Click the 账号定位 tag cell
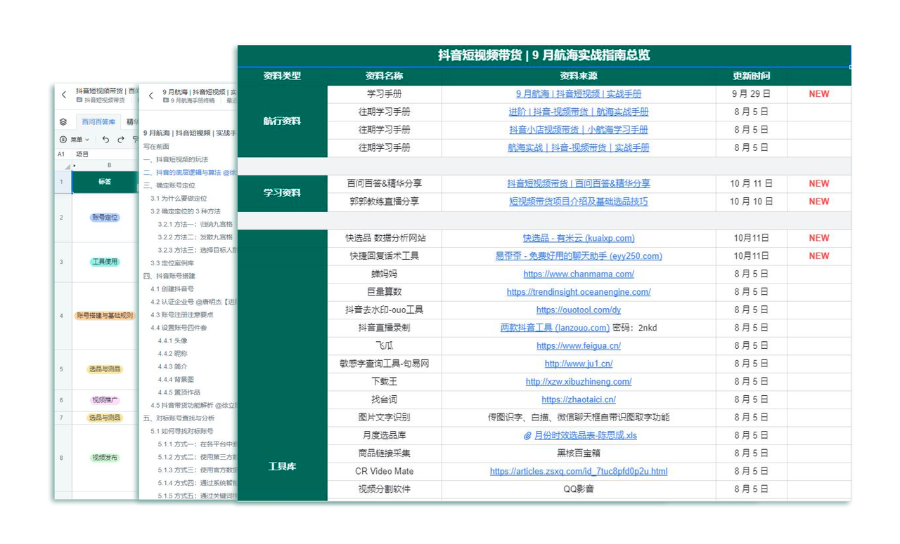This screenshot has height=544, width=900. point(104,217)
